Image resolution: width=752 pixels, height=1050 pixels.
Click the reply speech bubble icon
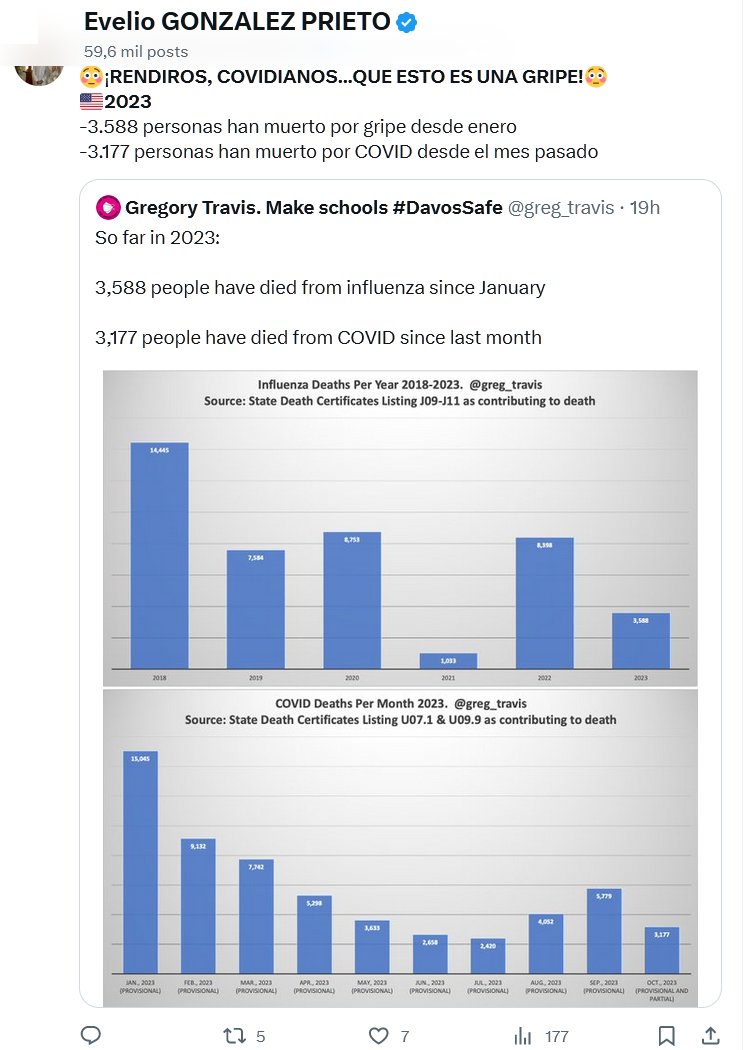pyautogui.click(x=90, y=1035)
